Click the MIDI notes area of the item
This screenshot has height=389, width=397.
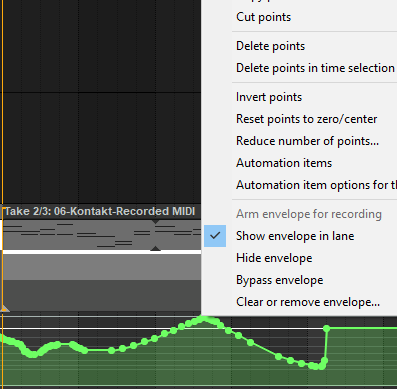pyautogui.click(x=102, y=235)
